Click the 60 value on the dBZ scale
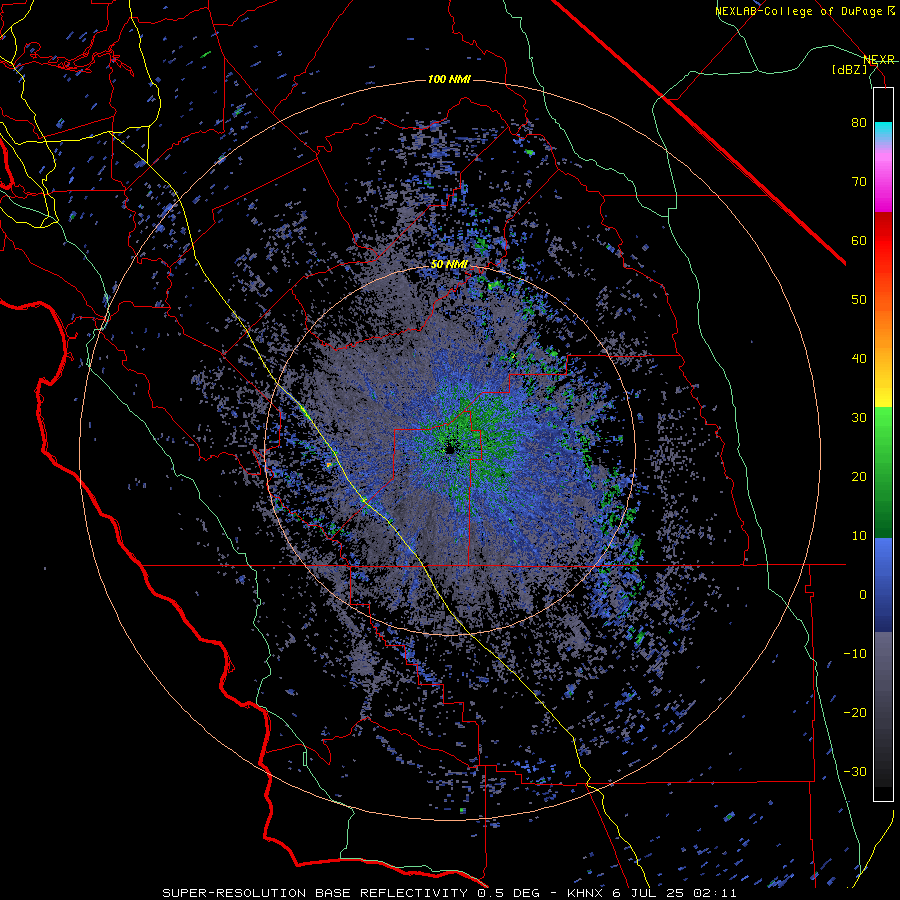 (x=859, y=240)
